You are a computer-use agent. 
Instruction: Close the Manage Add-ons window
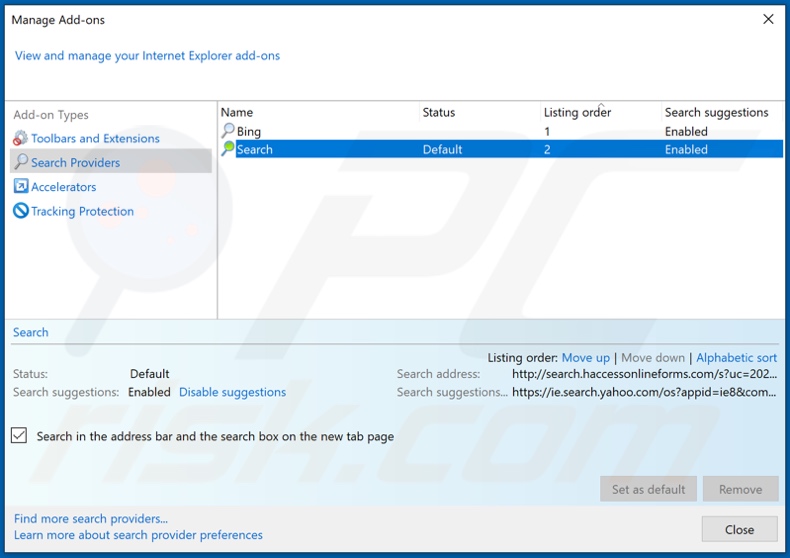(768, 19)
